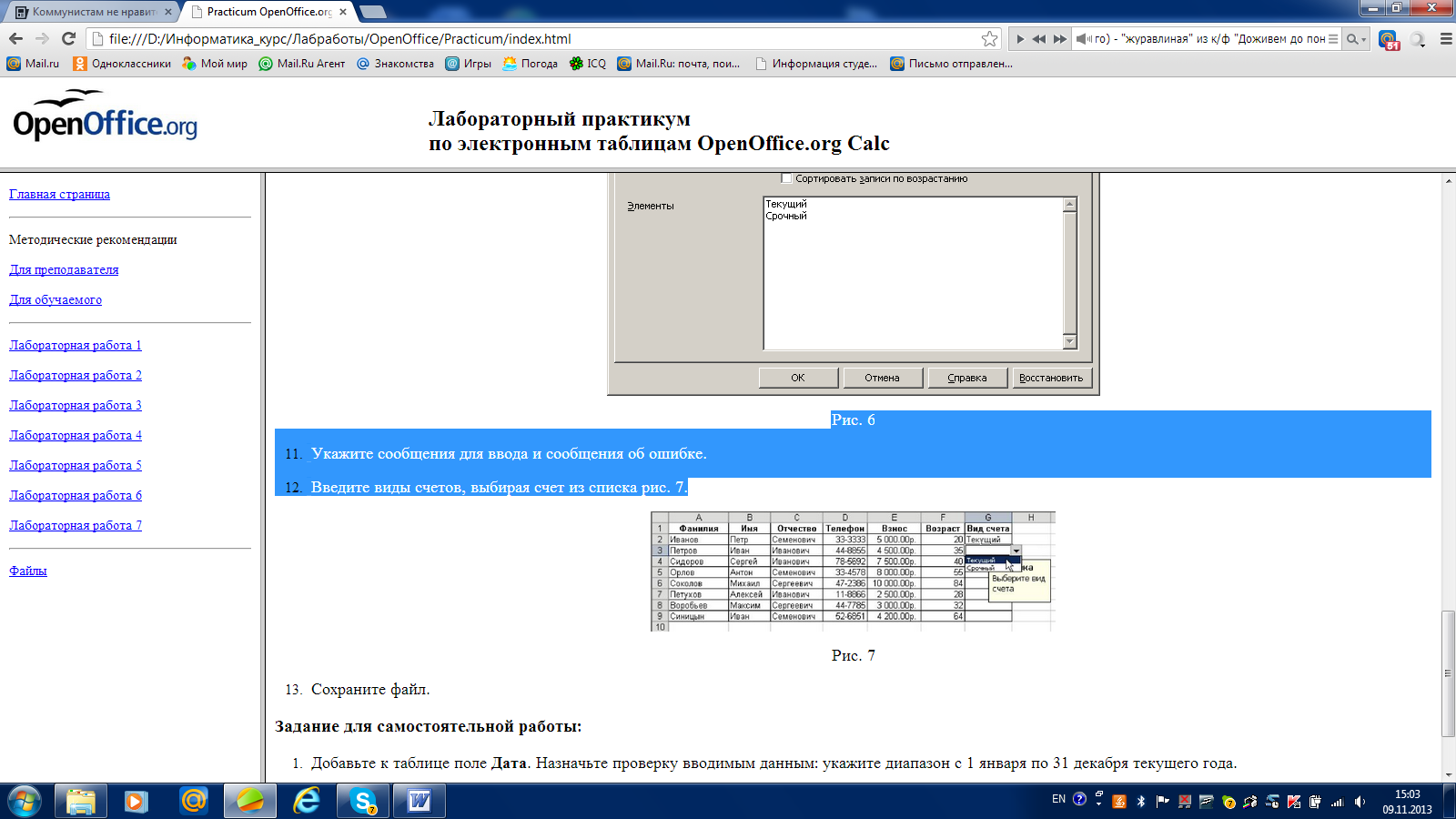Open Лабораторная работа 1
This screenshot has height=819, width=1456.
(76, 345)
